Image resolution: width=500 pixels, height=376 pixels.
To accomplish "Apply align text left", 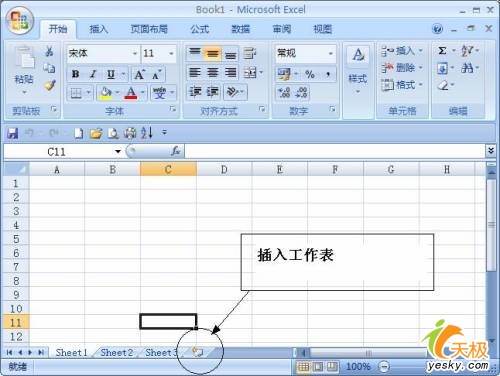I will (x=195, y=72).
